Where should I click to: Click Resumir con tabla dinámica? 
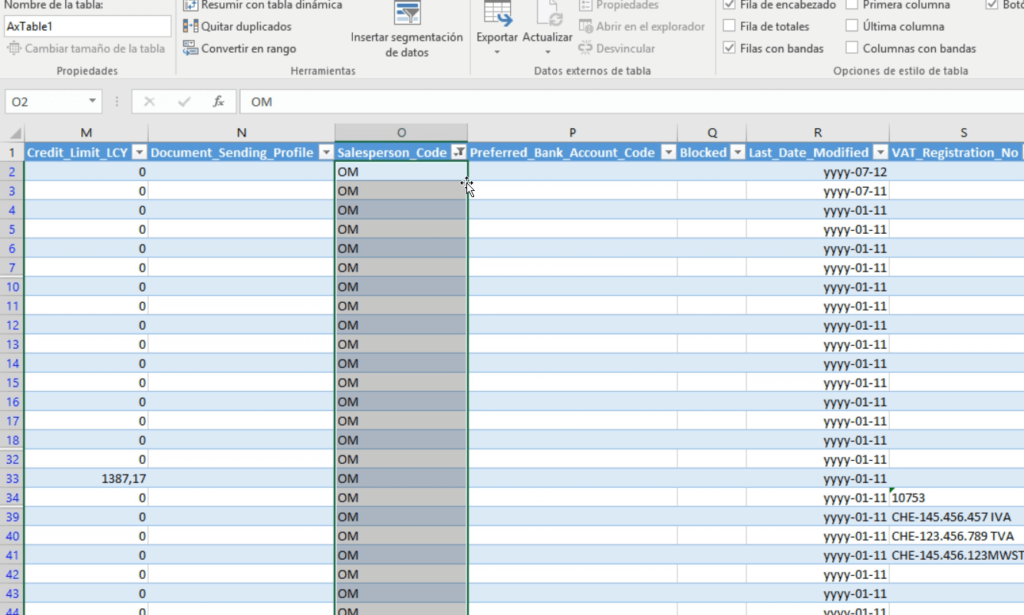click(262, 5)
